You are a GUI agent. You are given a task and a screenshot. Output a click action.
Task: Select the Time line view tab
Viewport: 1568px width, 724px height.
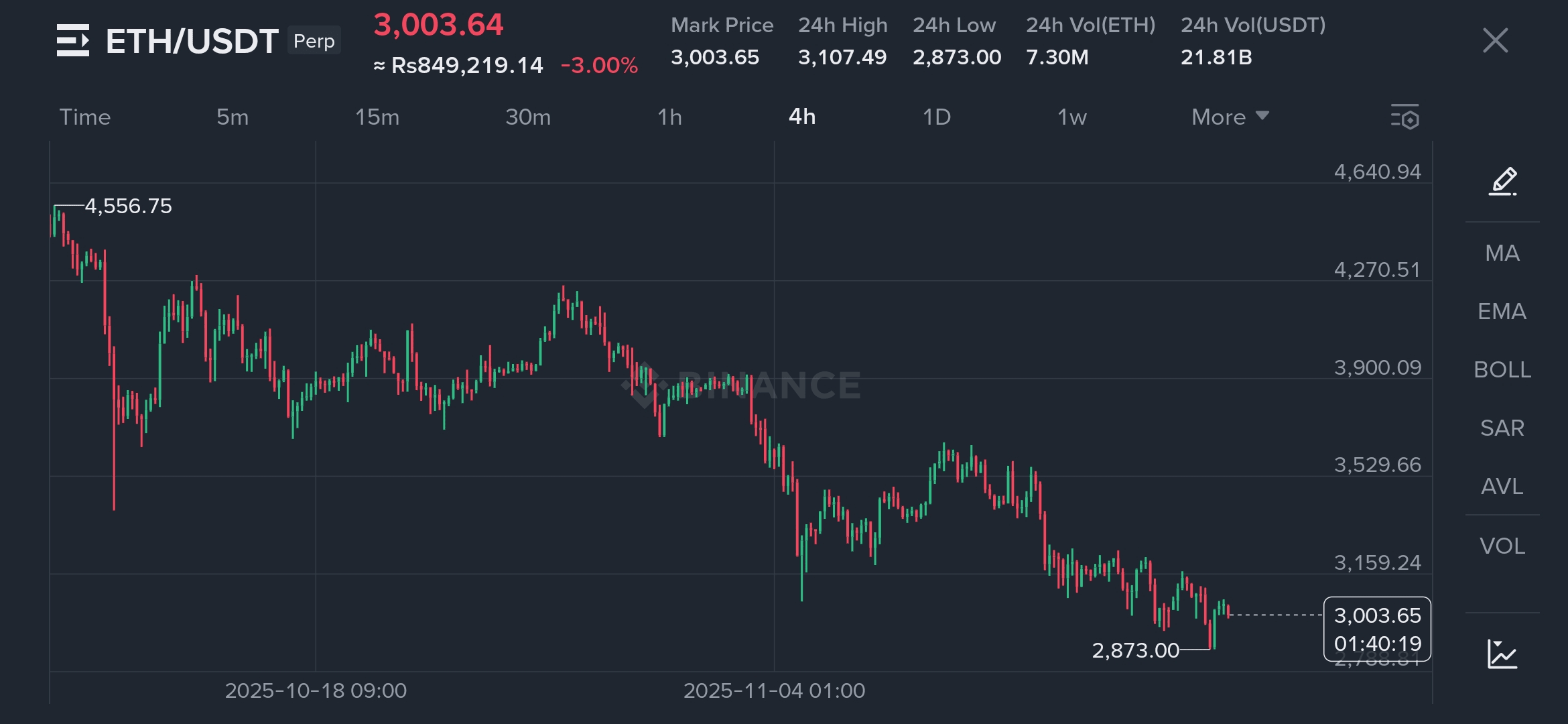[85, 117]
